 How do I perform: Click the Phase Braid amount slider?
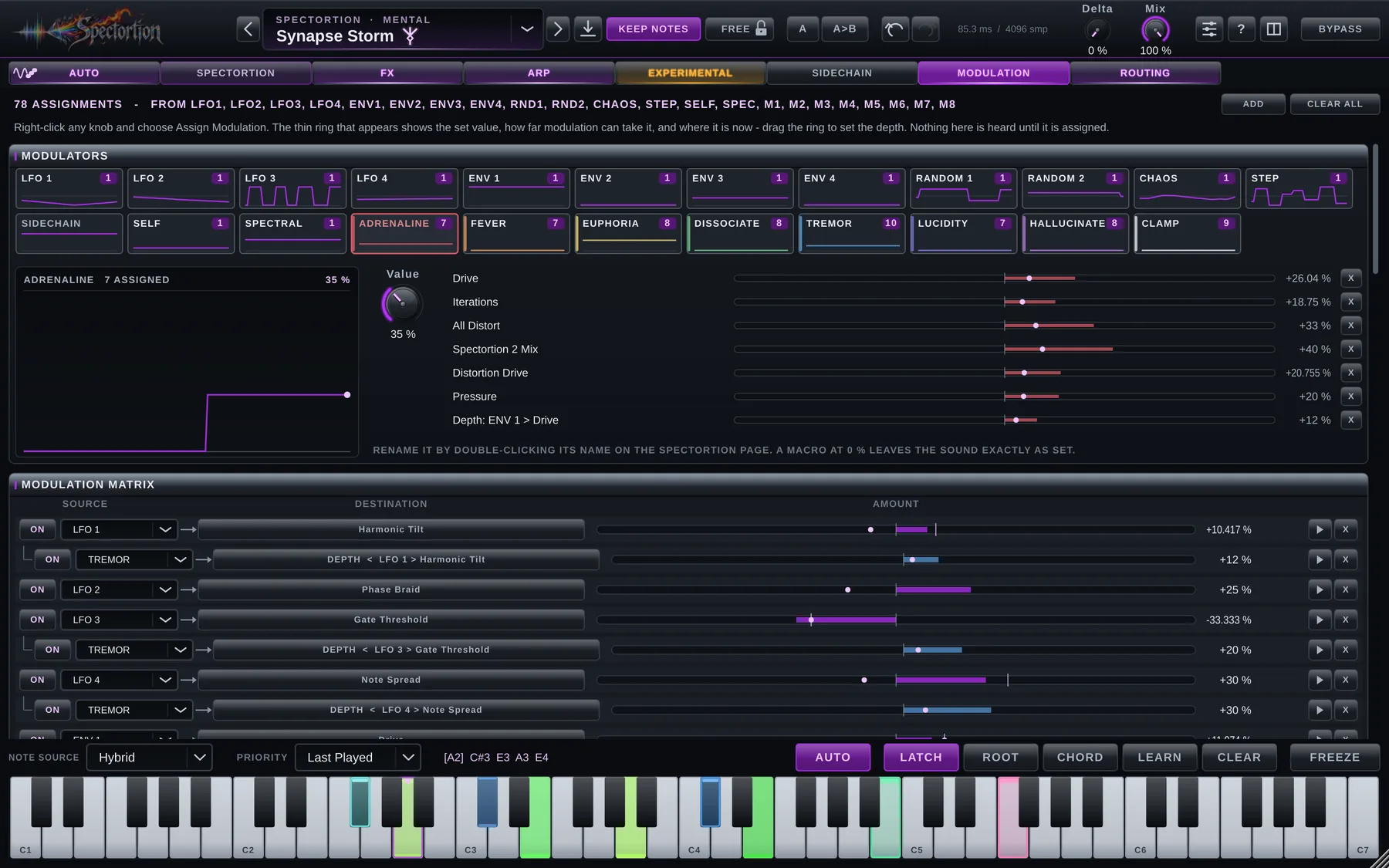(896, 590)
